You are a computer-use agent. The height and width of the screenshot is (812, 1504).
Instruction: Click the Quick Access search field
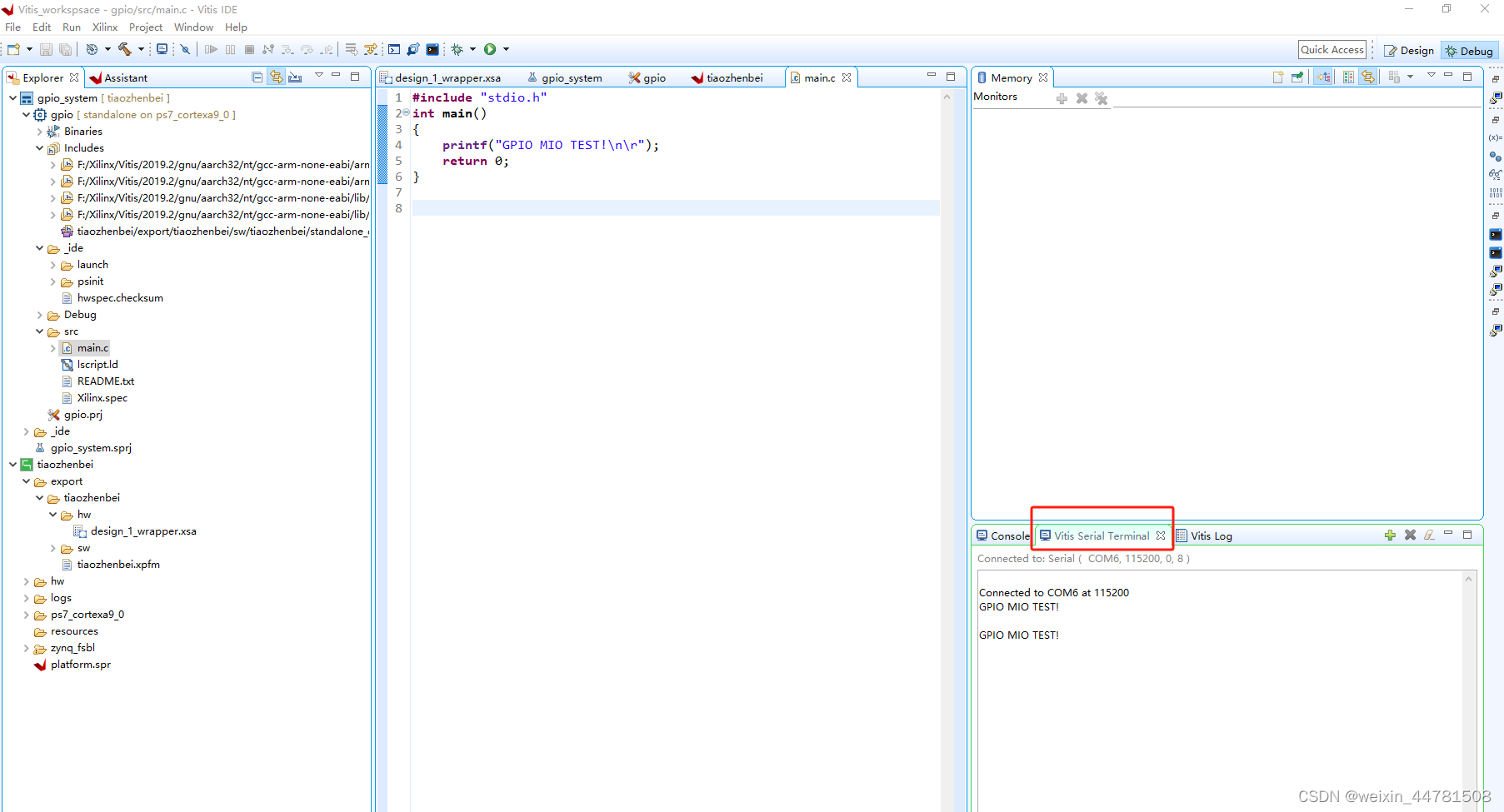coord(1332,49)
